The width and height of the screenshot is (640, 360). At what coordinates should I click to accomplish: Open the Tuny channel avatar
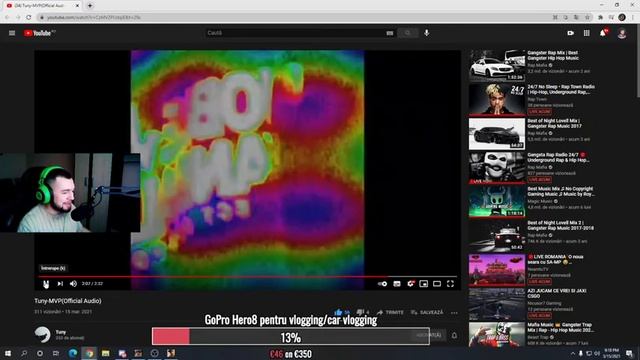[x=42, y=335]
